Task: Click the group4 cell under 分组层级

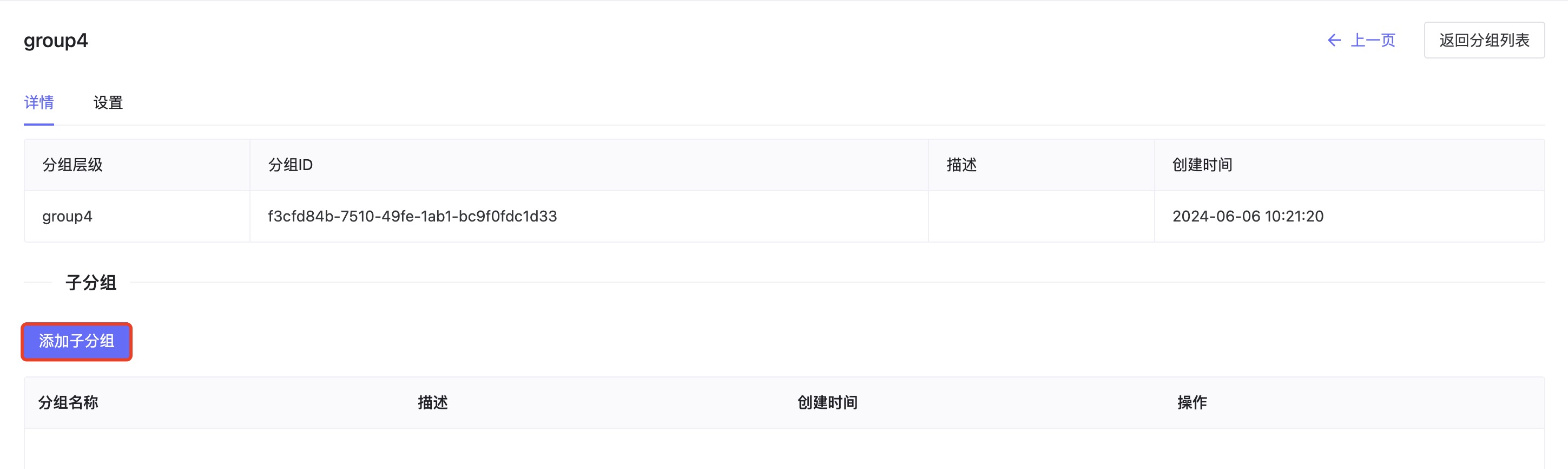Action: (68, 216)
